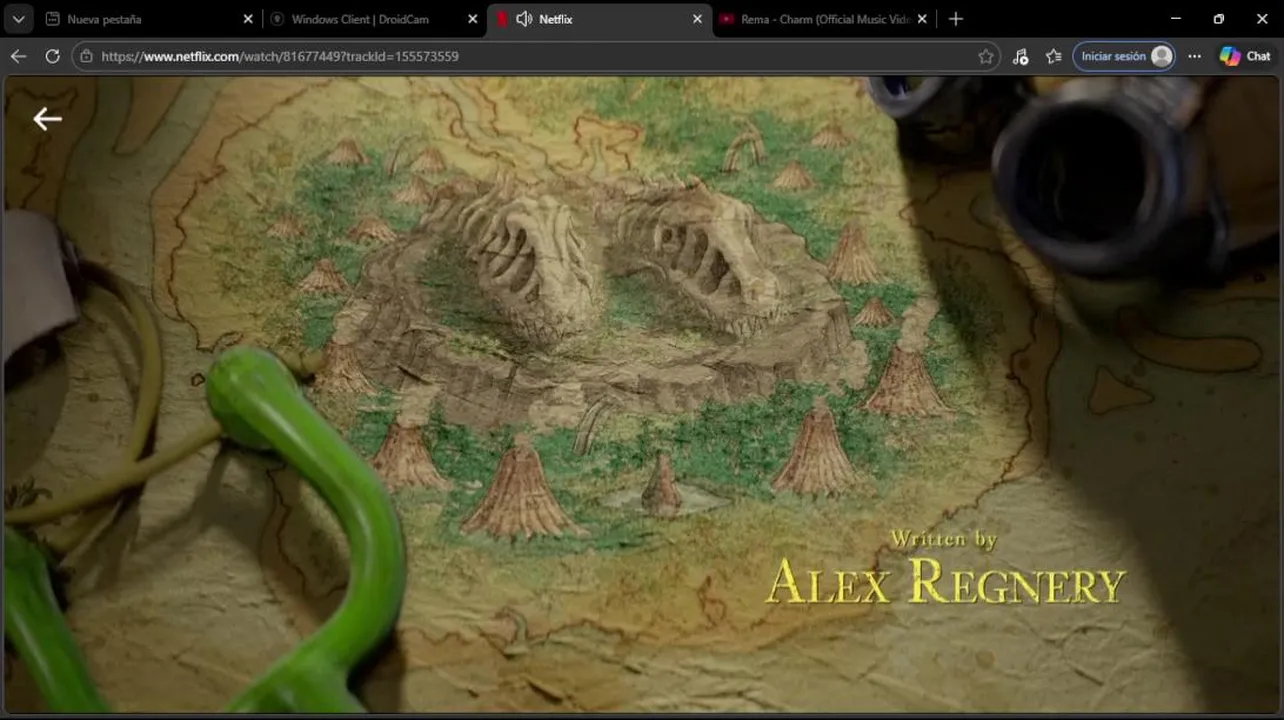1284x720 pixels.
Task: Minimize the browser window
Action: 1176,19
